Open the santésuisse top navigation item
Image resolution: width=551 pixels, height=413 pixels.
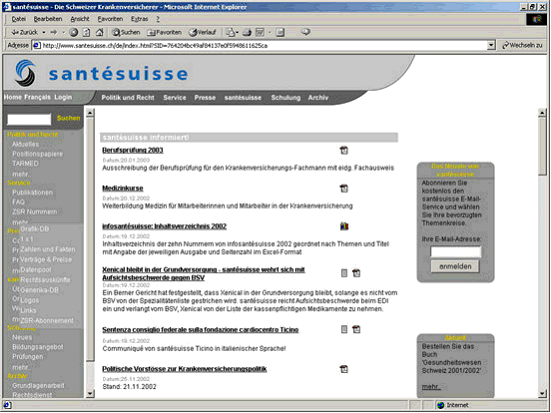tap(243, 98)
